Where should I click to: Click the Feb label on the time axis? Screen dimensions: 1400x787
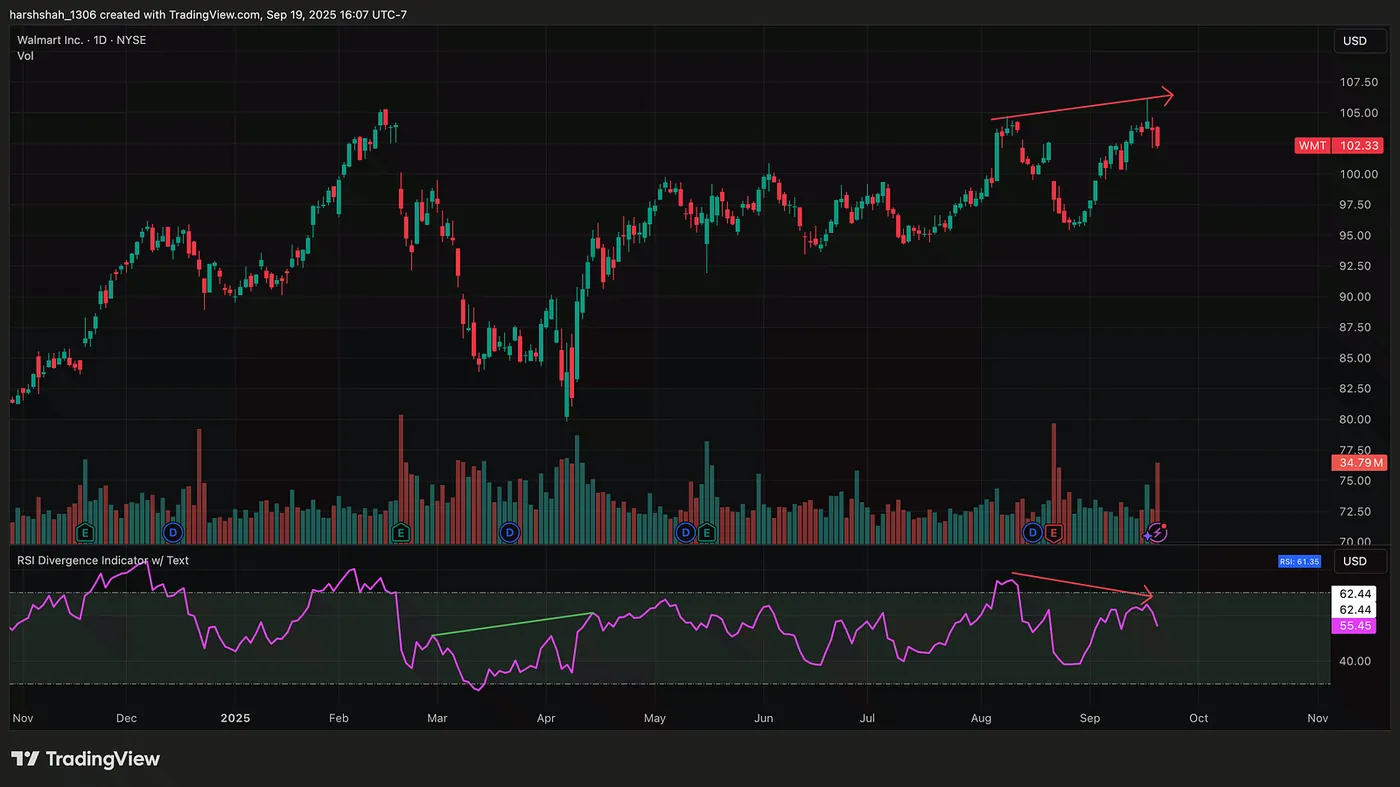pyautogui.click(x=338, y=718)
